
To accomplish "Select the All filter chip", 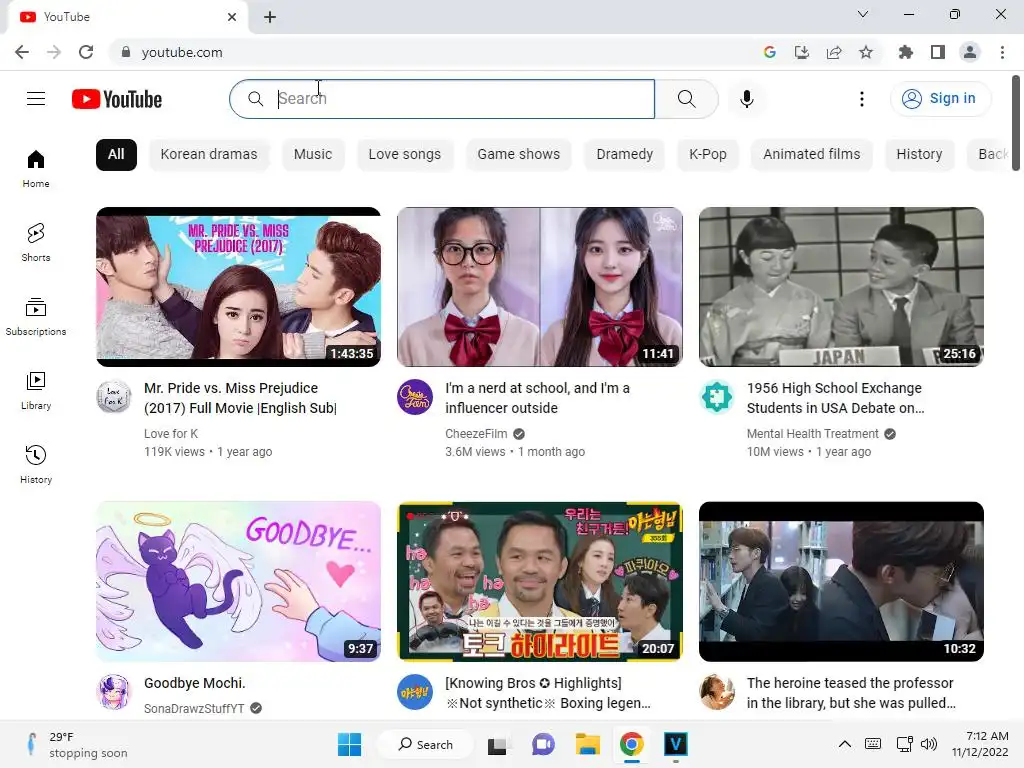I will [x=116, y=155].
